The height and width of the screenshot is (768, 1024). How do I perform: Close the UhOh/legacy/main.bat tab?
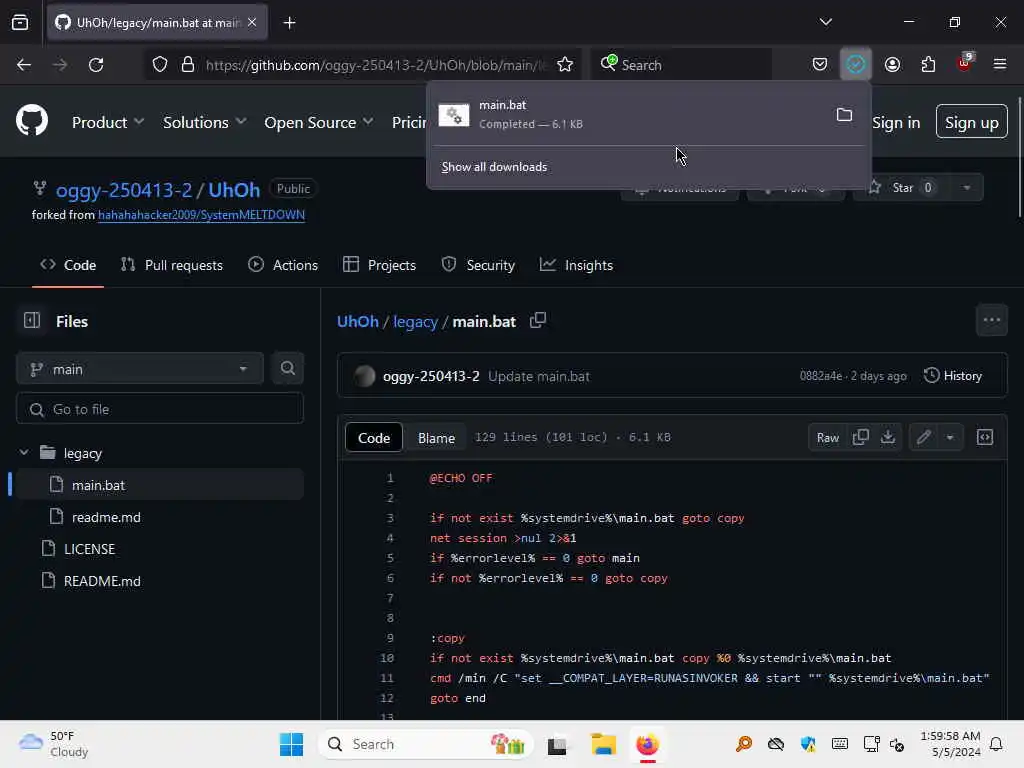click(252, 22)
